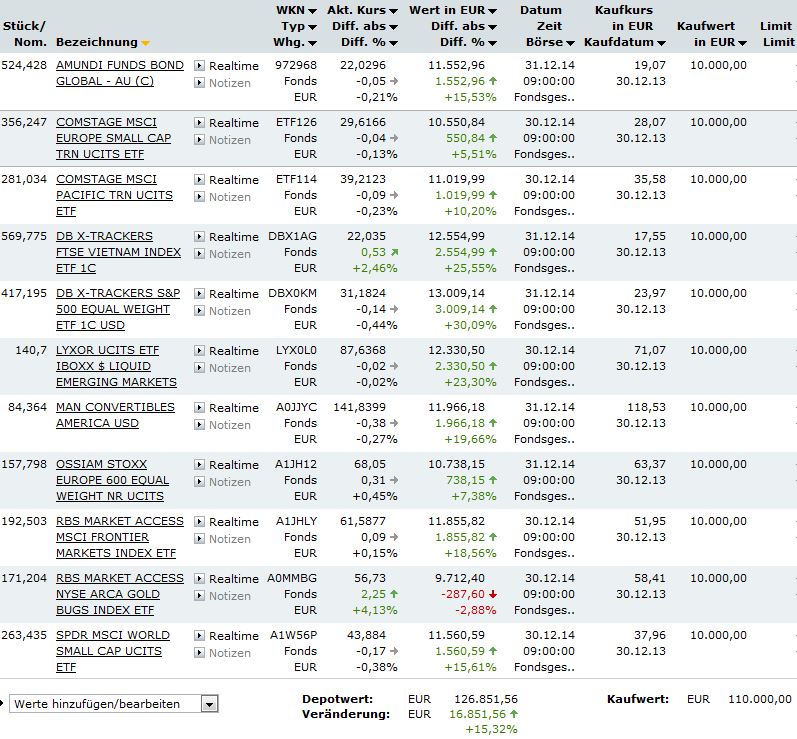Sort by Typ column arrow

tap(312, 27)
